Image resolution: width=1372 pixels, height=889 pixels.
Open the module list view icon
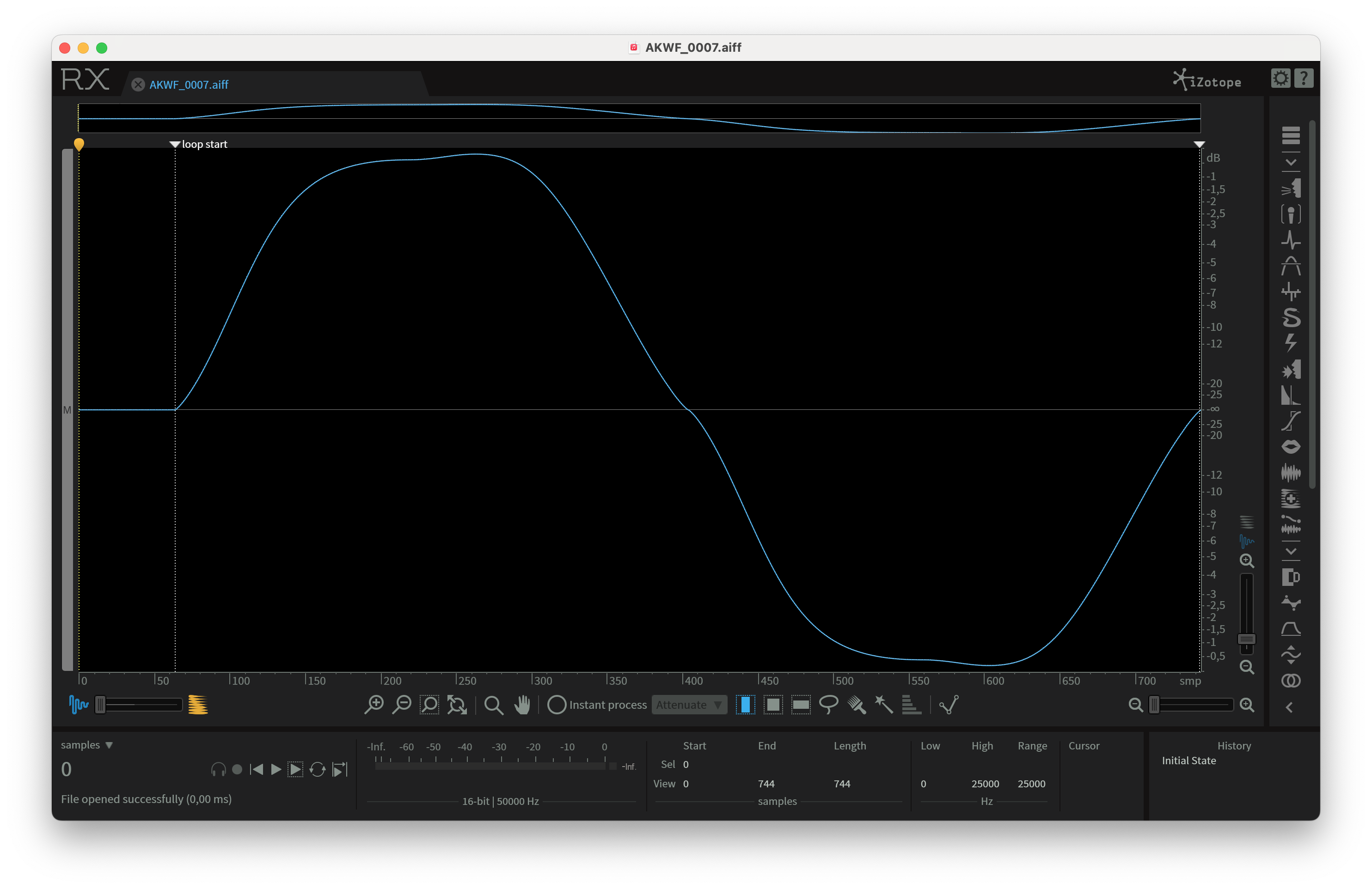click(1290, 135)
